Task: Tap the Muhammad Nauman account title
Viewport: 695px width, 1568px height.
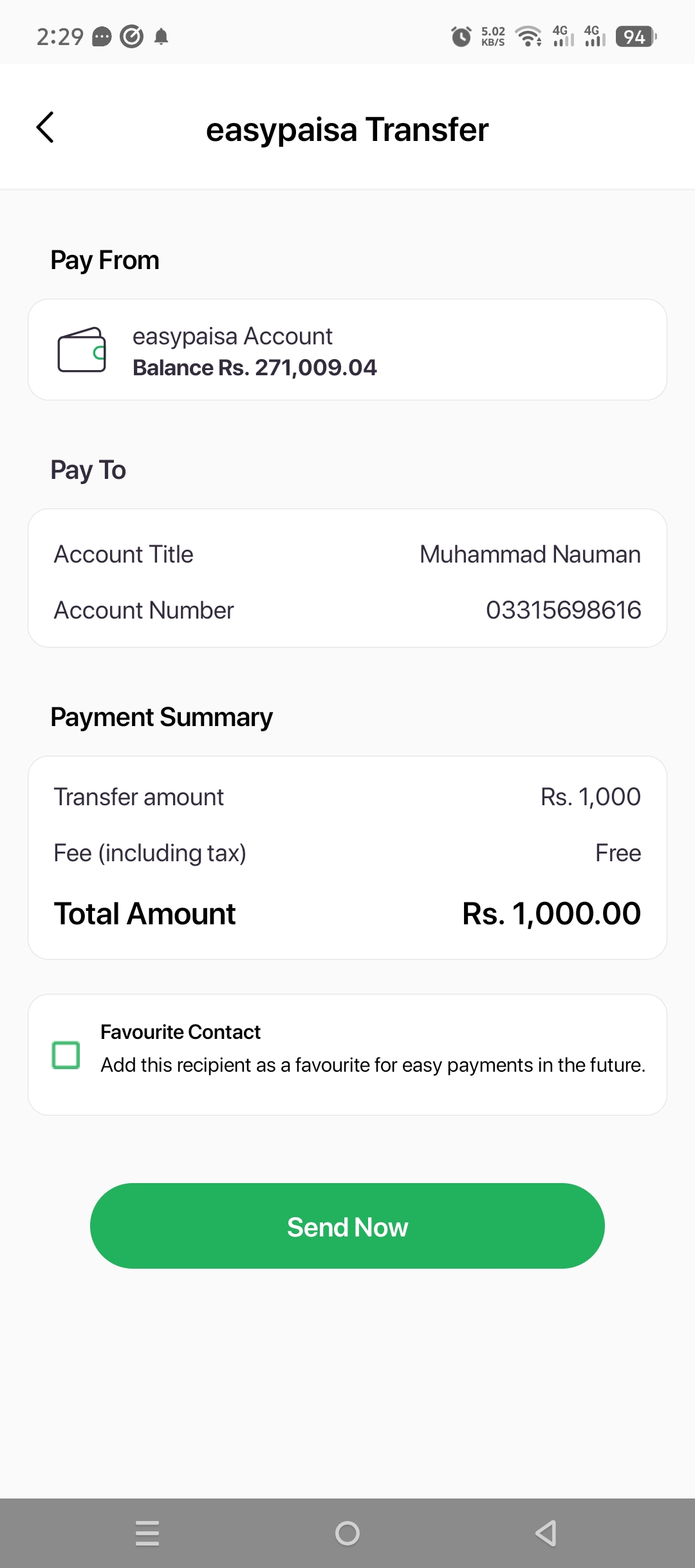Action: click(x=530, y=554)
